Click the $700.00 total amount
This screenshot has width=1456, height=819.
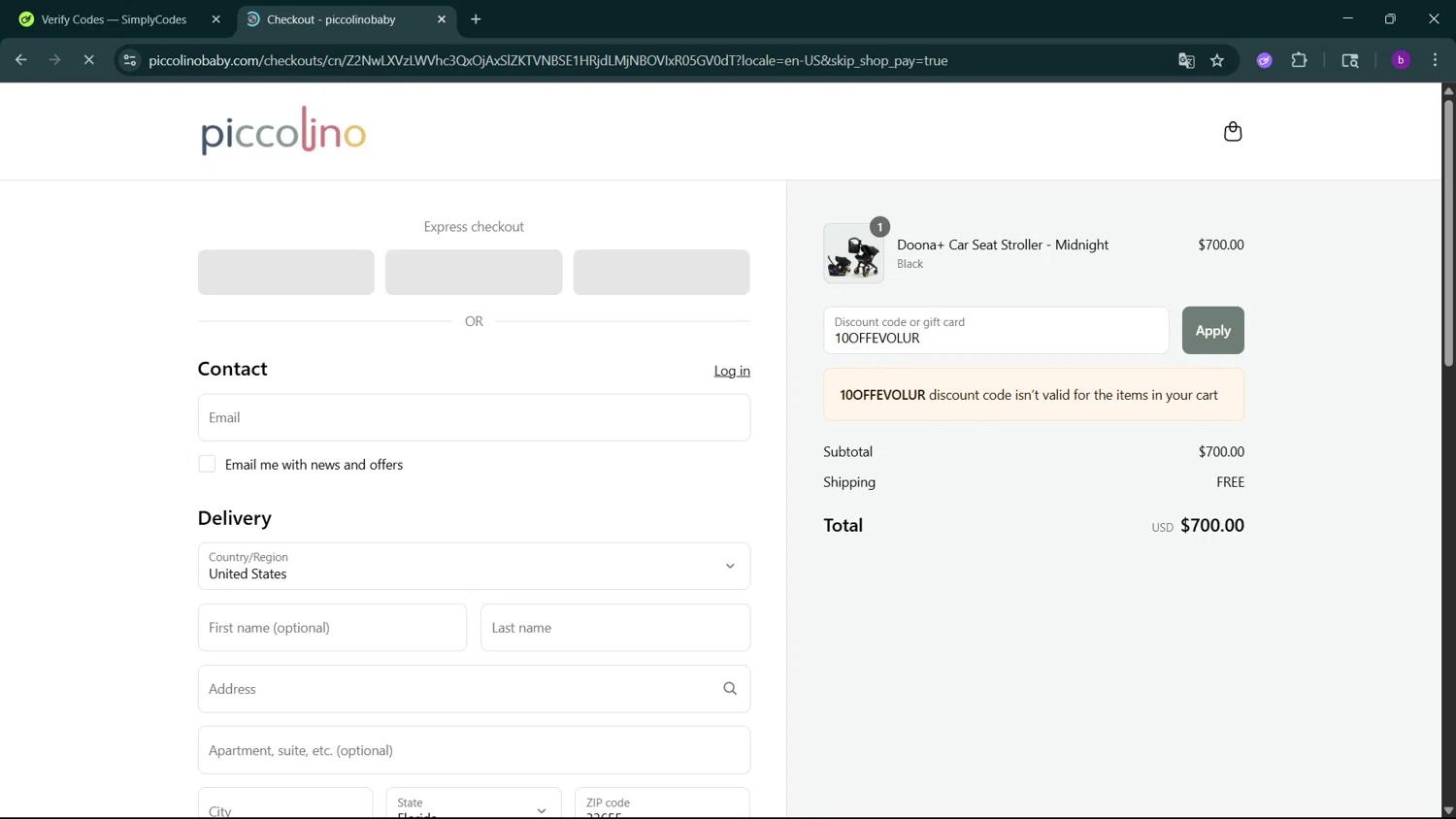click(1212, 525)
